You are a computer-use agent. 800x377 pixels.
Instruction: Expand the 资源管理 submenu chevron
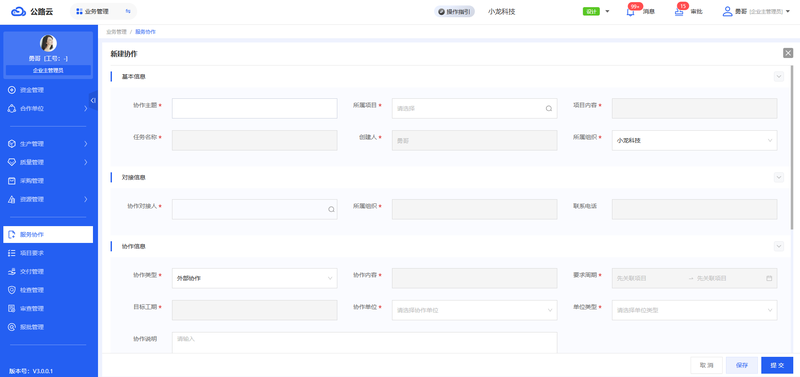[85, 199]
